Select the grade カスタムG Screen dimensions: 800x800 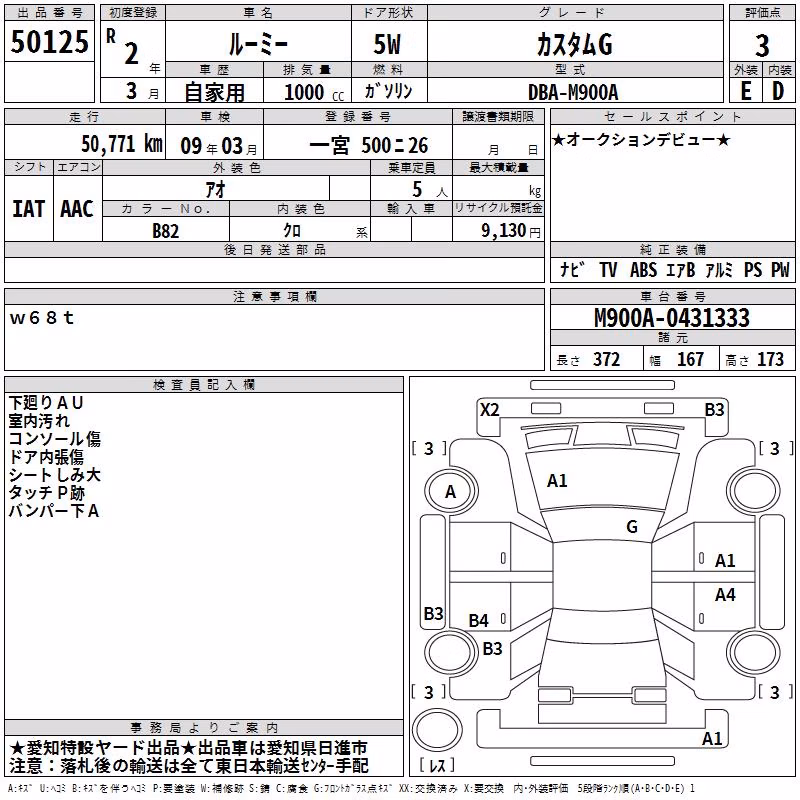[574, 44]
